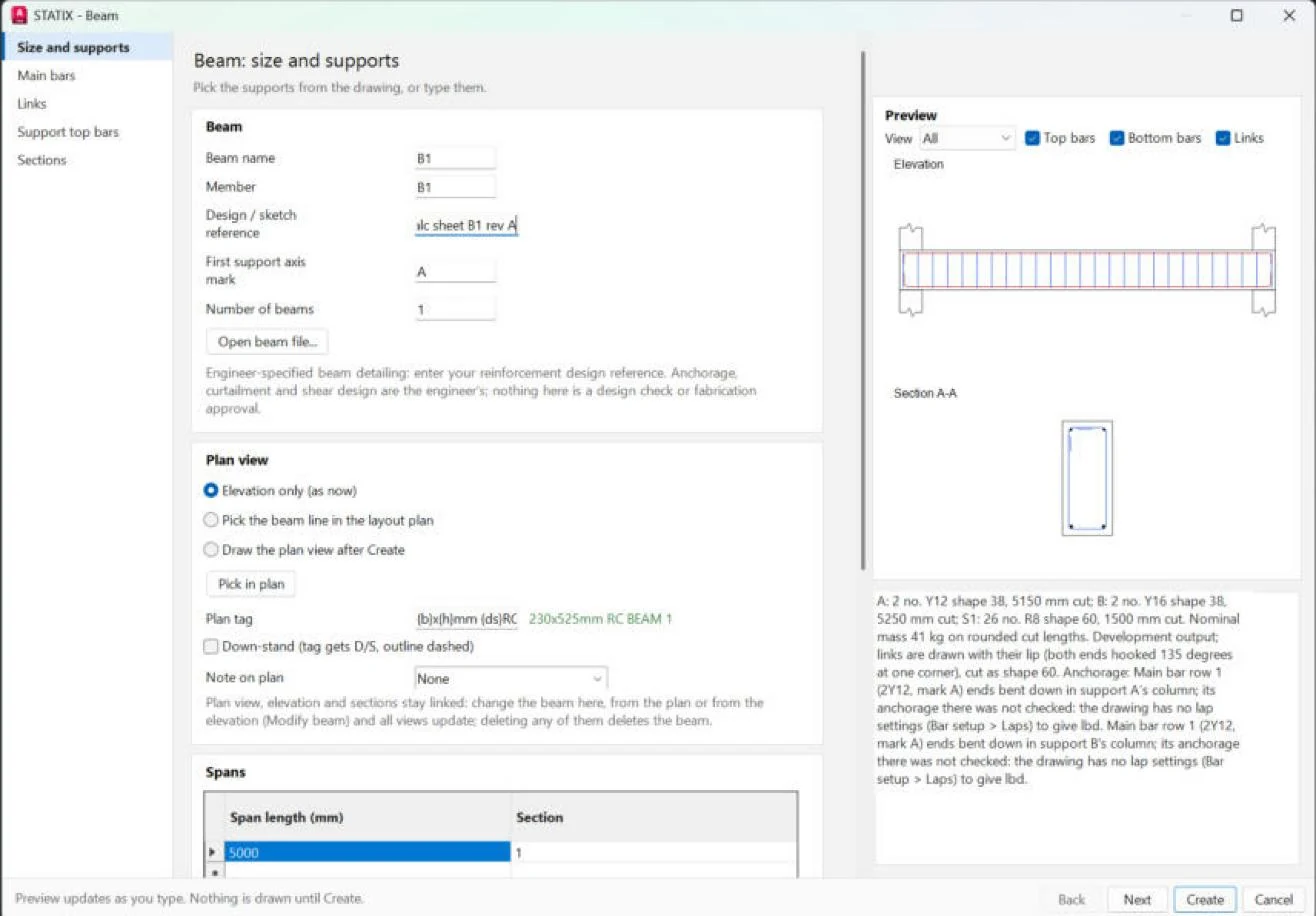Select Draw the plan view after Create
Image resolution: width=1316 pixels, height=916 pixels.
(305, 549)
